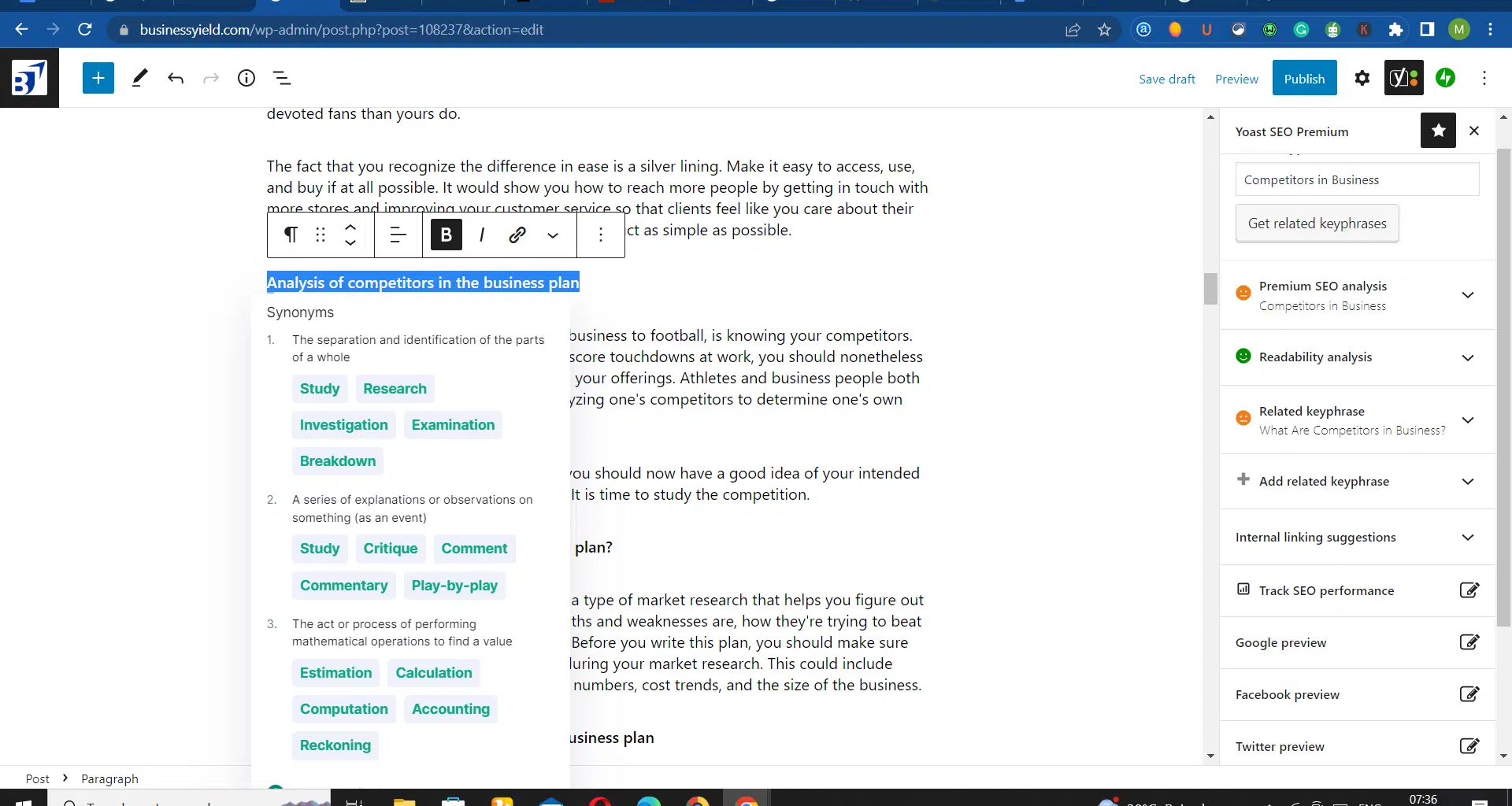Toggle bold formatting on selected text
Image resolution: width=1512 pixels, height=806 pixels.
pyautogui.click(x=447, y=235)
